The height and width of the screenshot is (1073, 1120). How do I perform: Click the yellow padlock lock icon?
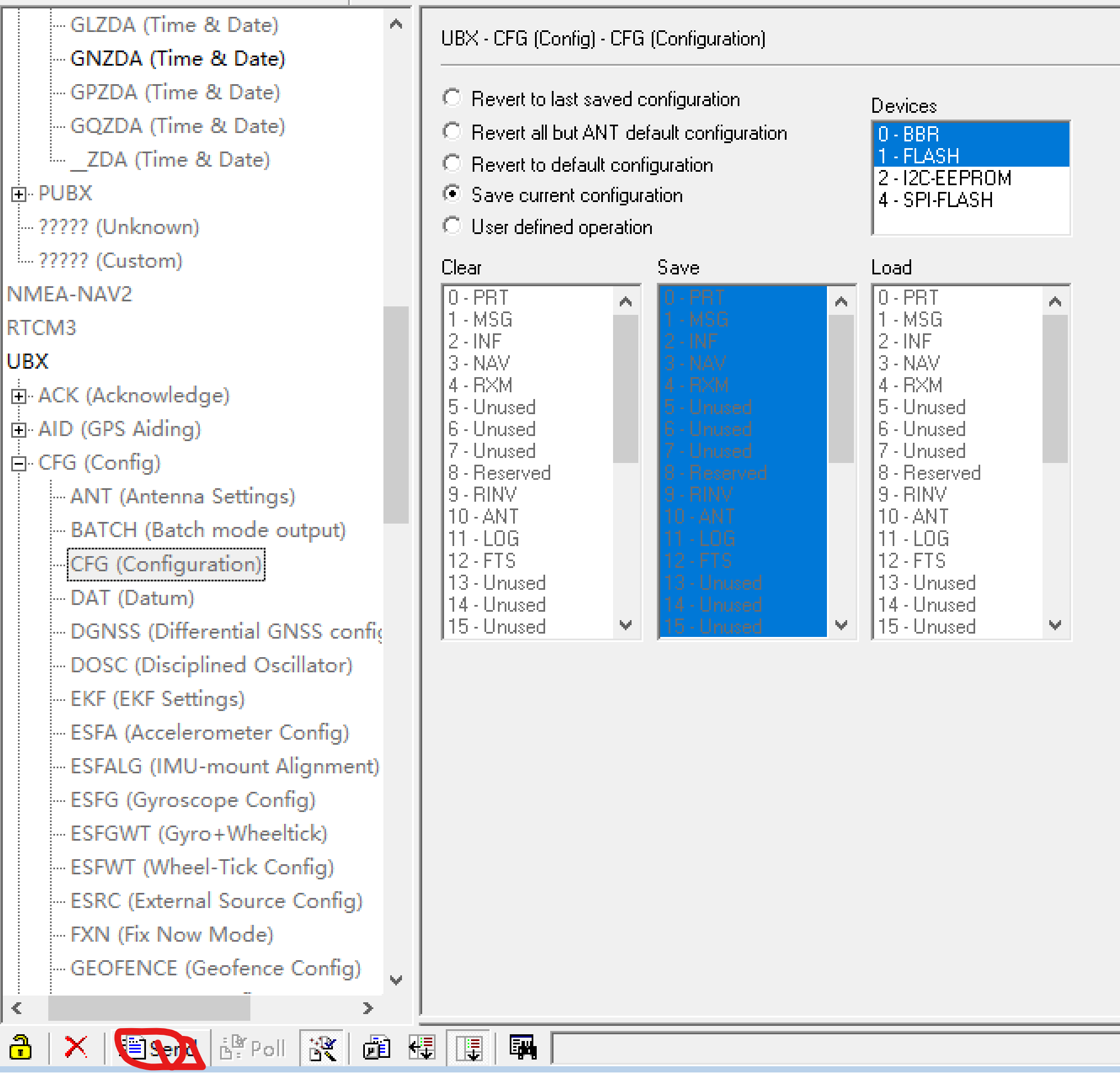(x=21, y=1047)
